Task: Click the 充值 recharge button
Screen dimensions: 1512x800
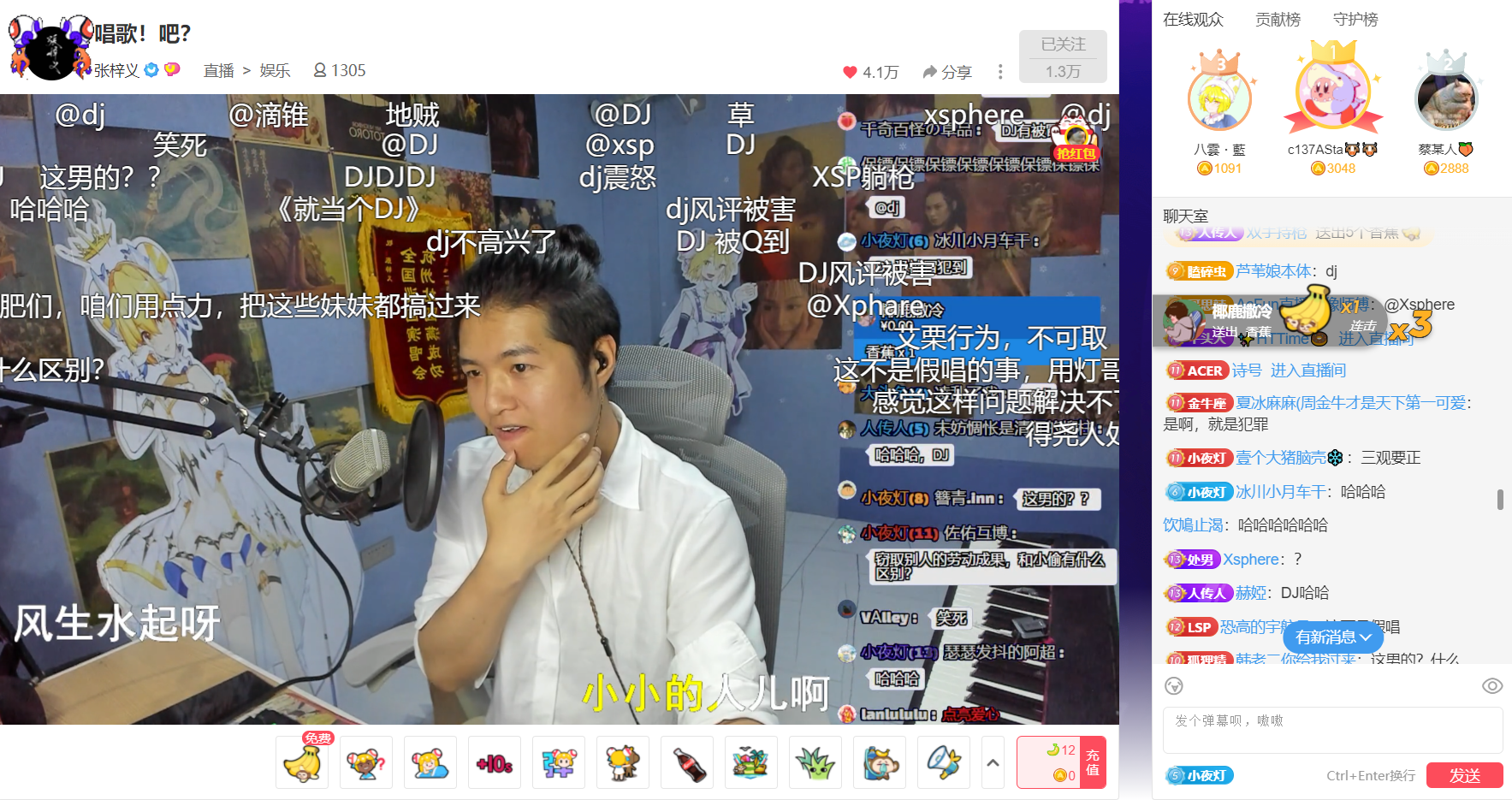Action: (1093, 761)
